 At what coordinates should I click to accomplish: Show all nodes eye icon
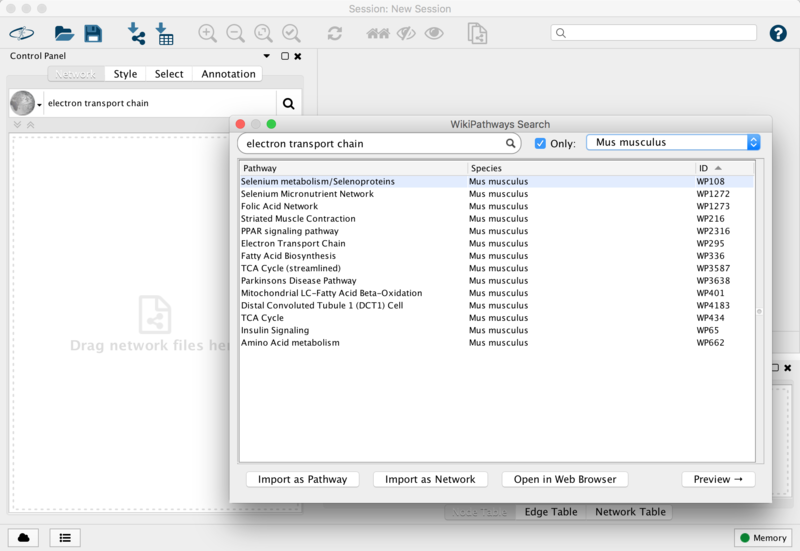[x=434, y=34]
